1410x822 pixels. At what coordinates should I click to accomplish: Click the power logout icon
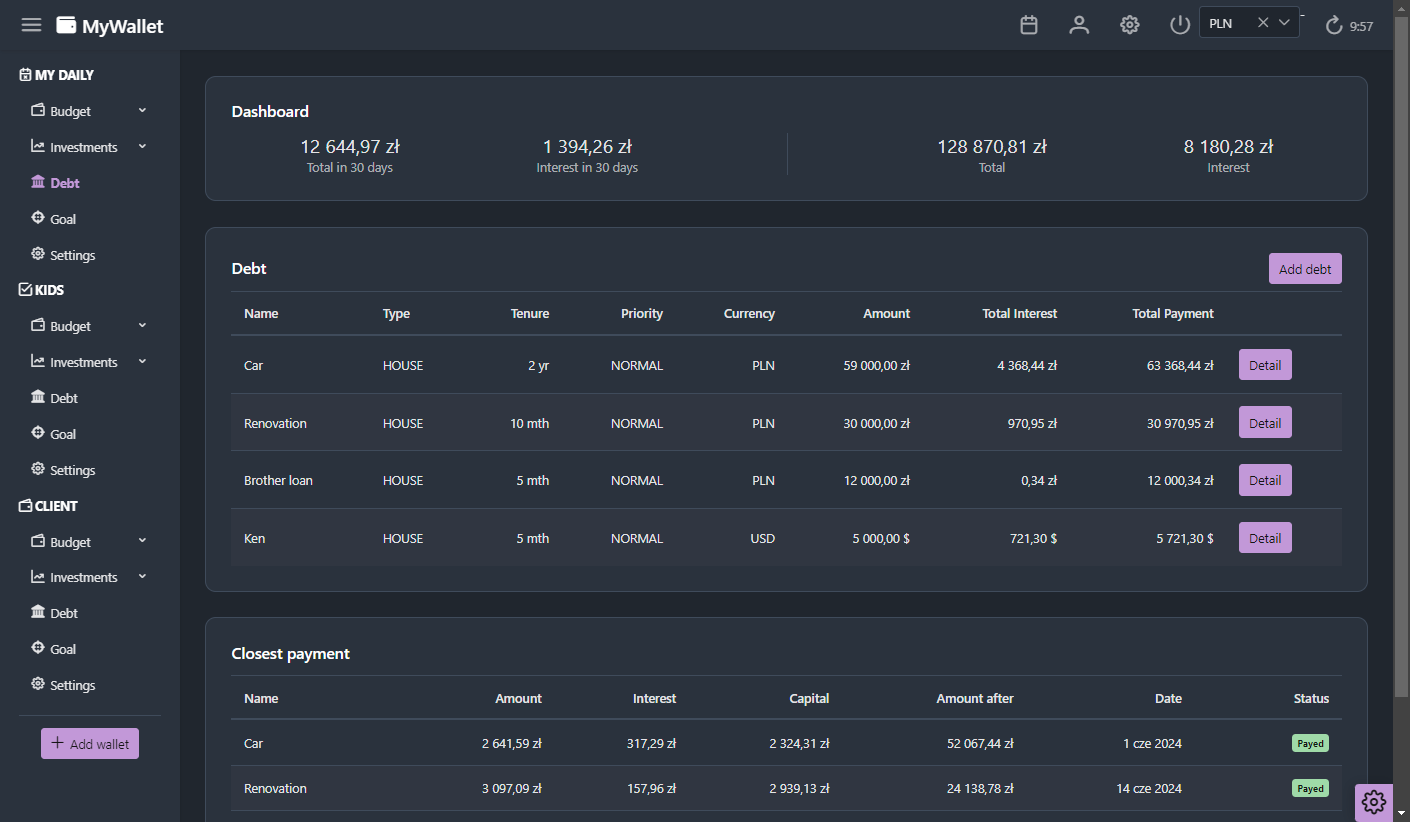[1180, 25]
